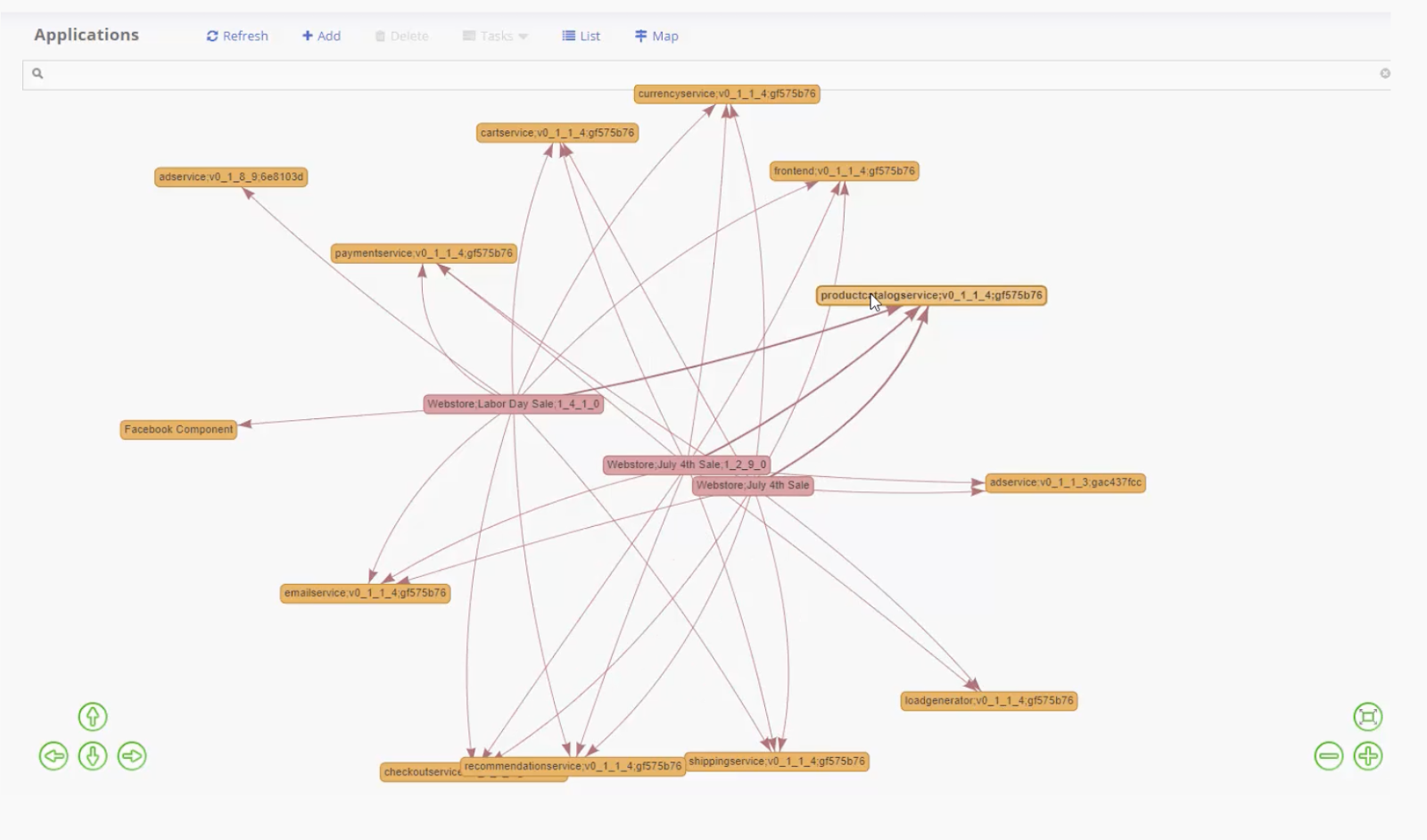Open the Tasks dropdown menu
The height and width of the screenshot is (840, 1427).
[495, 37]
